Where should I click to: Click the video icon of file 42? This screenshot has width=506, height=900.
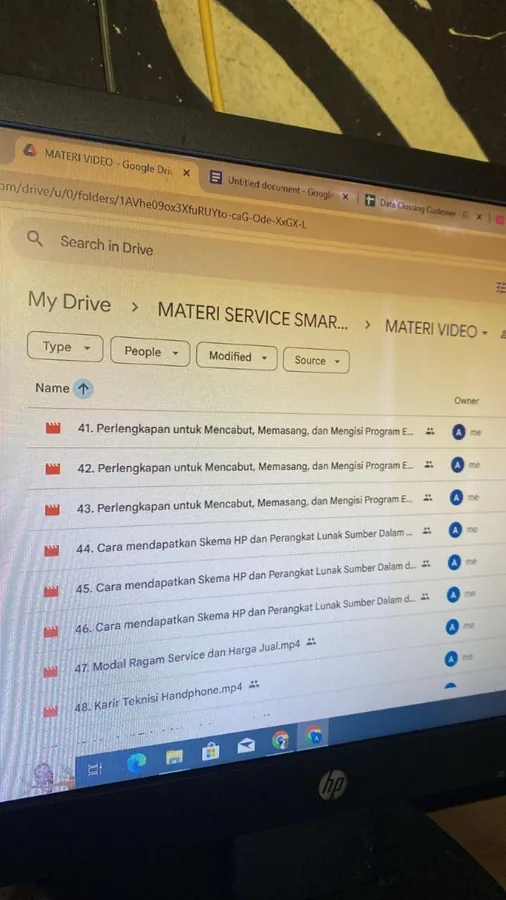pos(53,468)
